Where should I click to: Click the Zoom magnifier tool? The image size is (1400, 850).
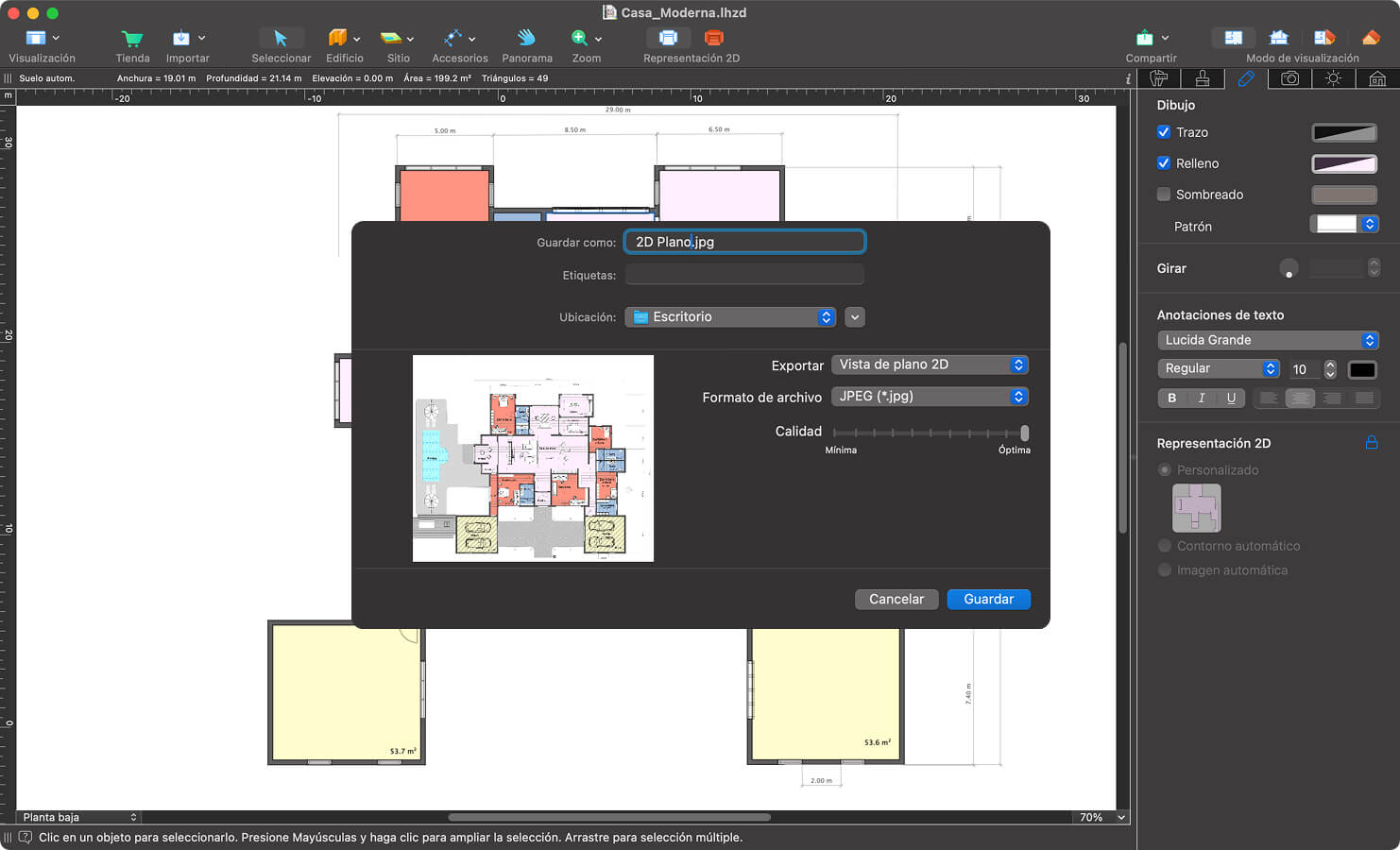579,38
